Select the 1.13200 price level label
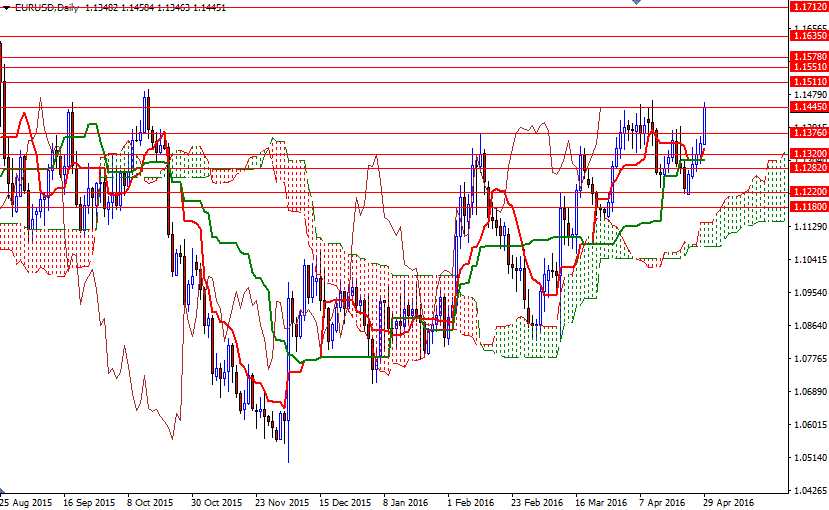The height and width of the screenshot is (510, 829). (809, 154)
